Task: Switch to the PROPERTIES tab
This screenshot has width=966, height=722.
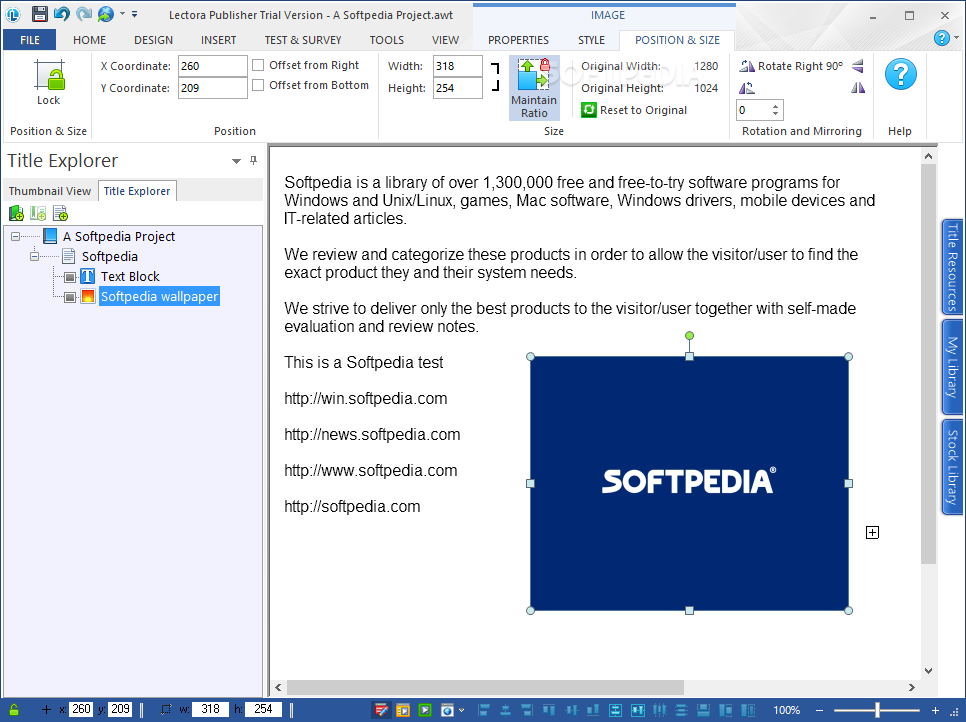Action: tap(518, 40)
